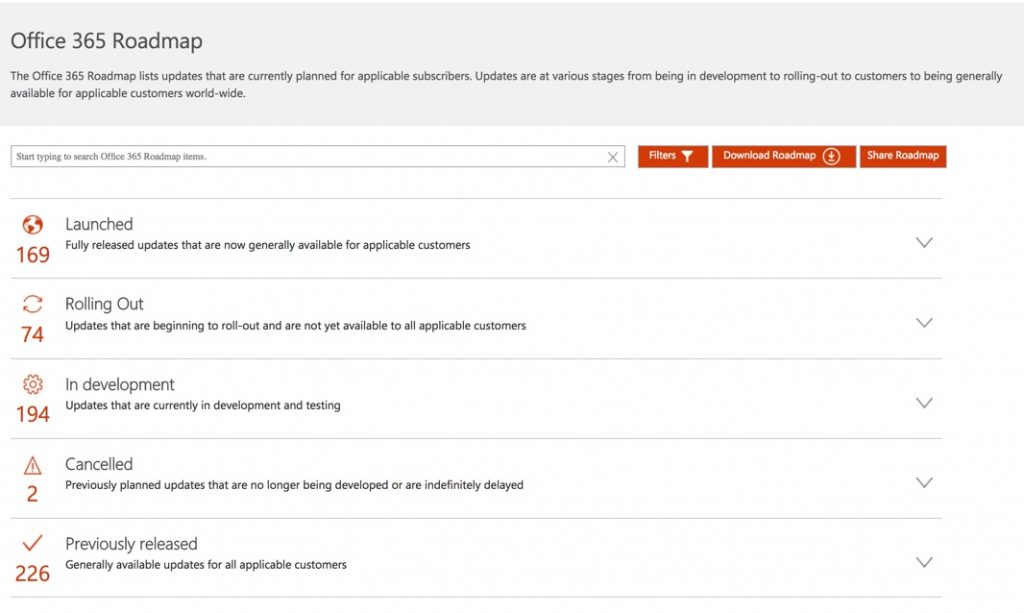Select the gear icon beside In development
The image size is (1024, 613).
click(33, 385)
